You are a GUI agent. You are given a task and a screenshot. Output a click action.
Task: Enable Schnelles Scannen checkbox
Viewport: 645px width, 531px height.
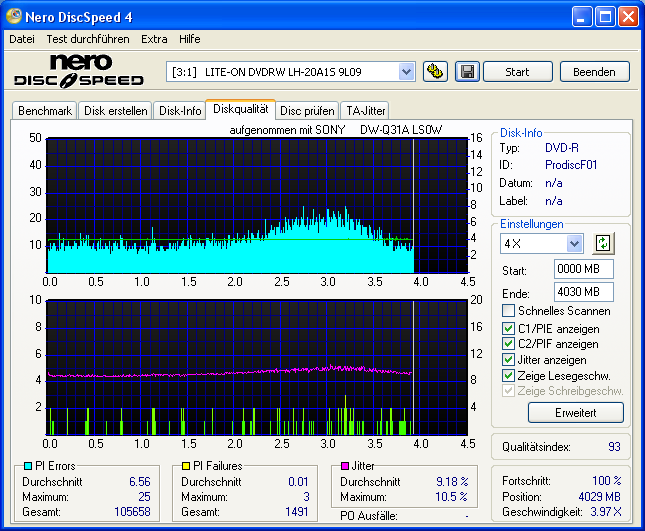pyautogui.click(x=508, y=311)
